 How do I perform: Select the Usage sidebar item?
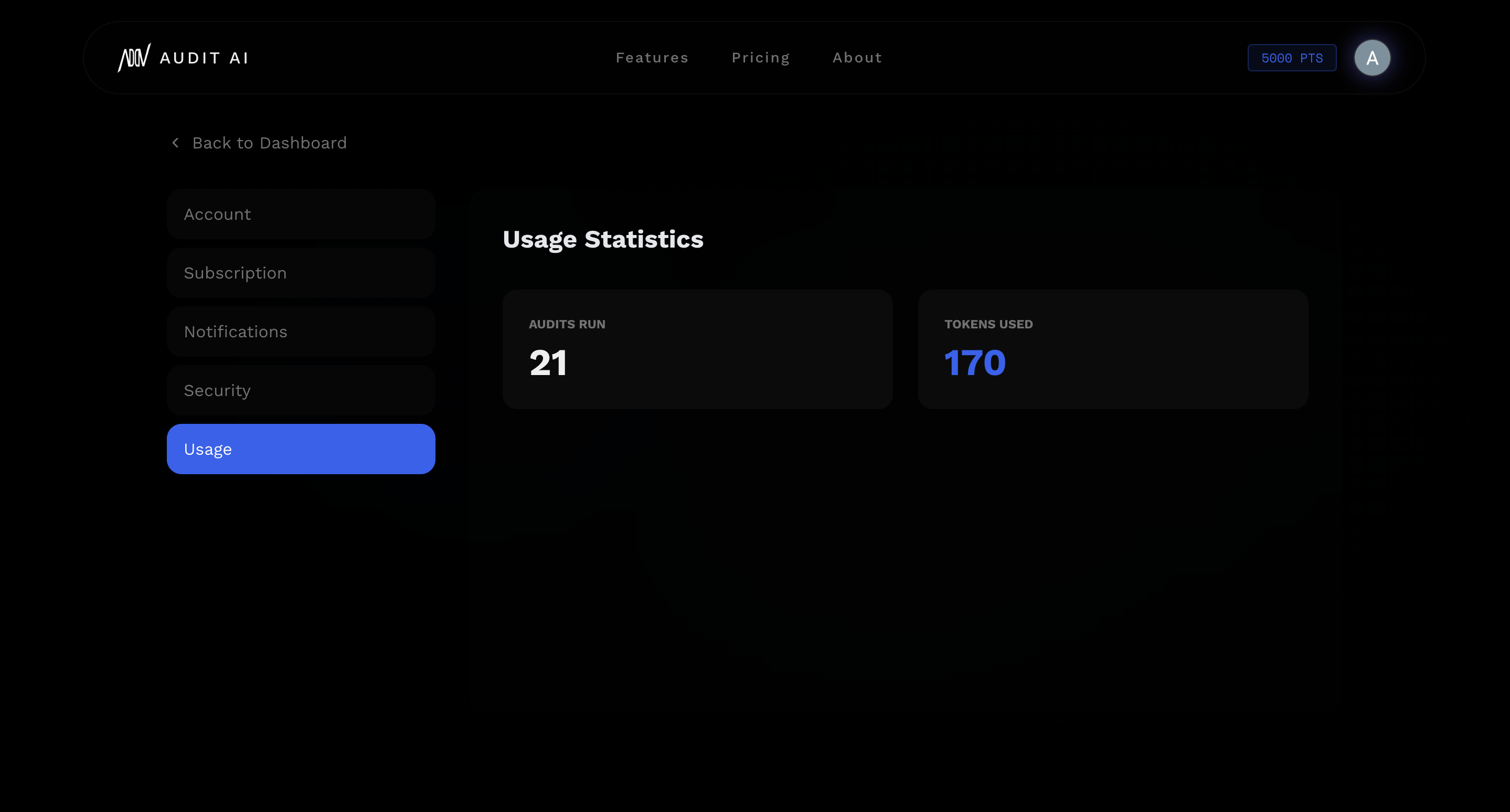click(x=301, y=448)
